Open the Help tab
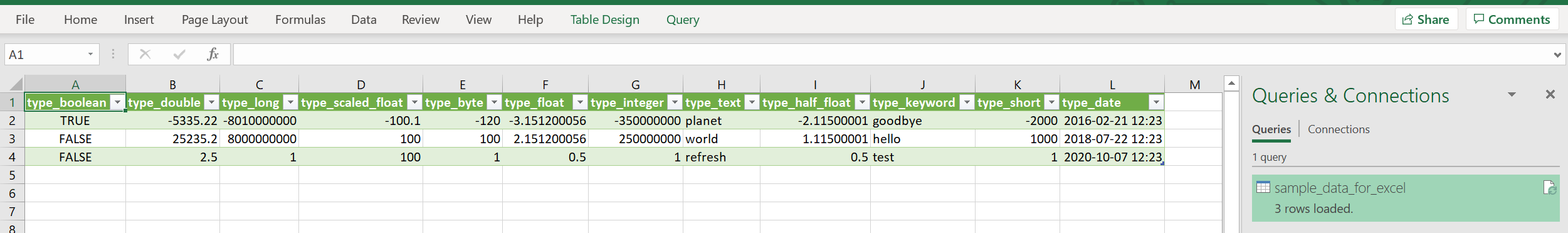The image size is (1568, 233). pos(530,19)
